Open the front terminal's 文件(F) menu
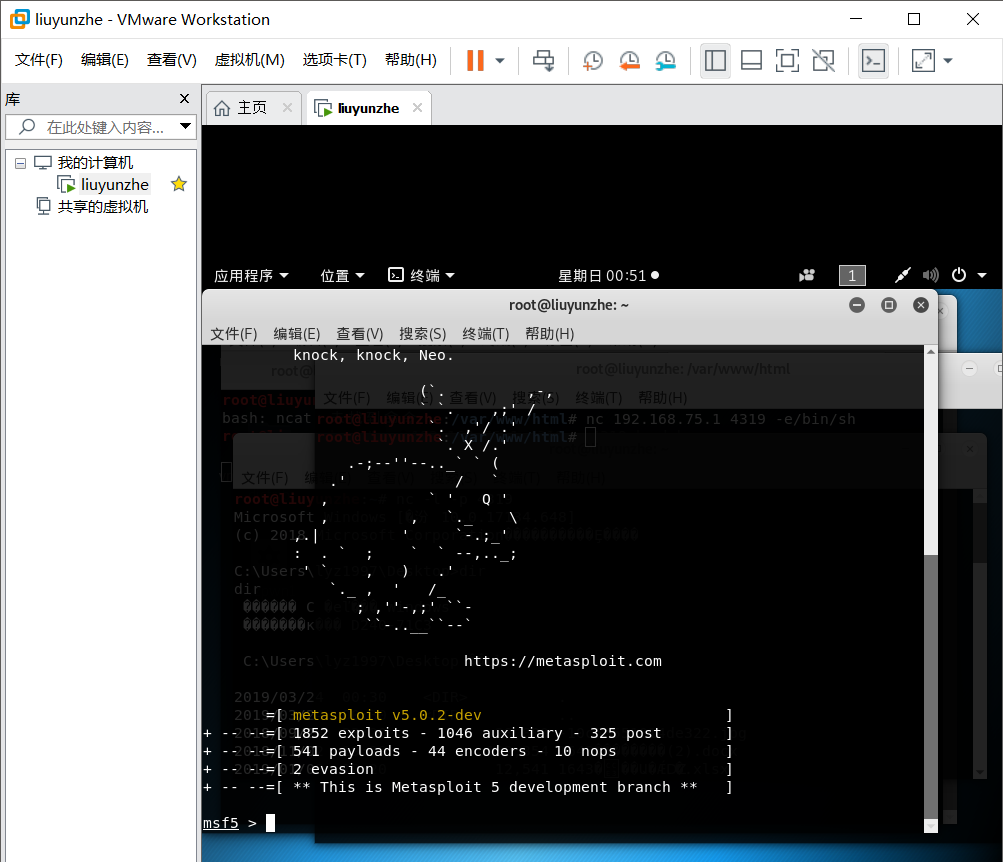1003x862 pixels. tap(233, 334)
